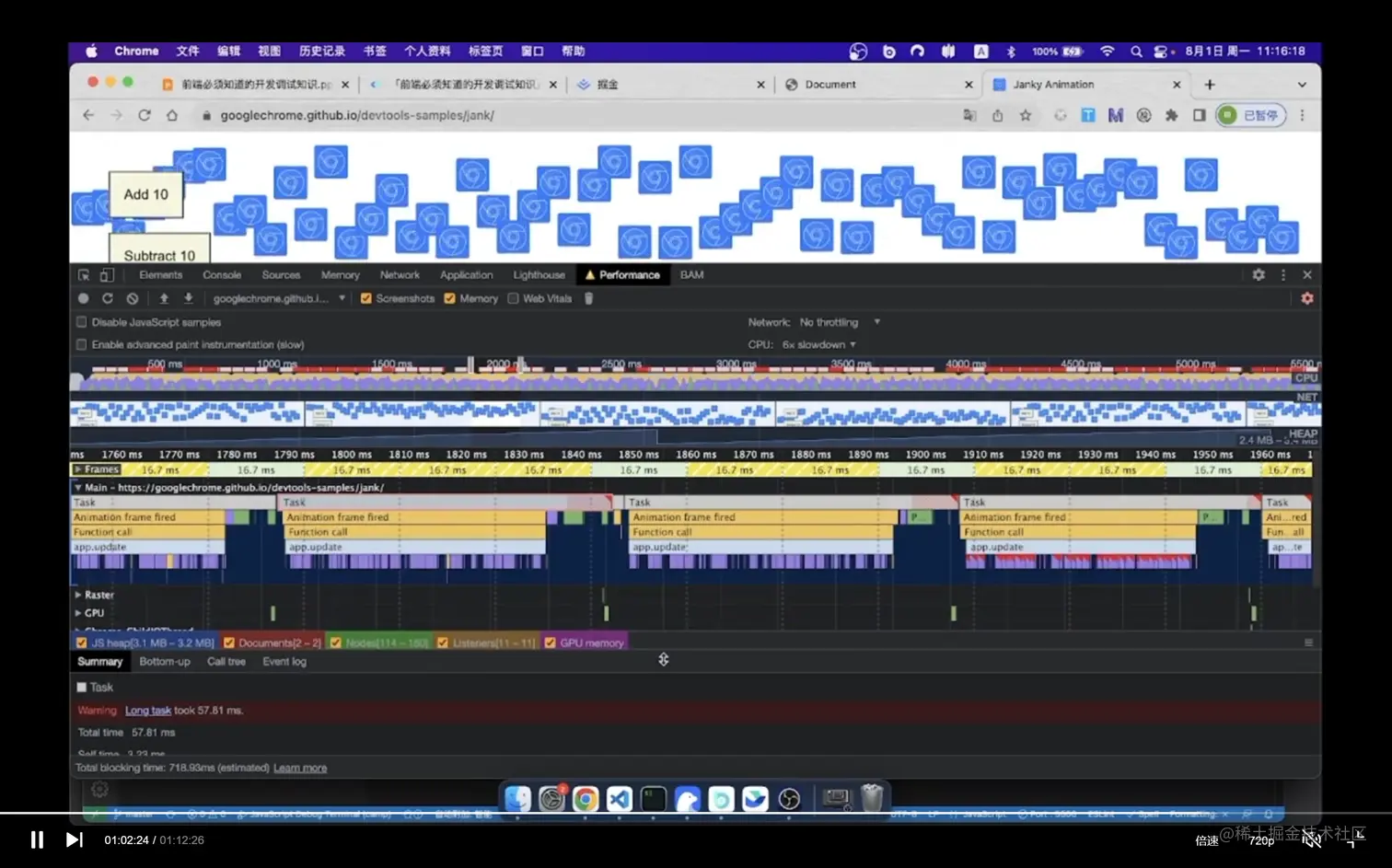The image size is (1392, 868).
Task: Click the 已暂停 profile button
Action: coord(1251,115)
